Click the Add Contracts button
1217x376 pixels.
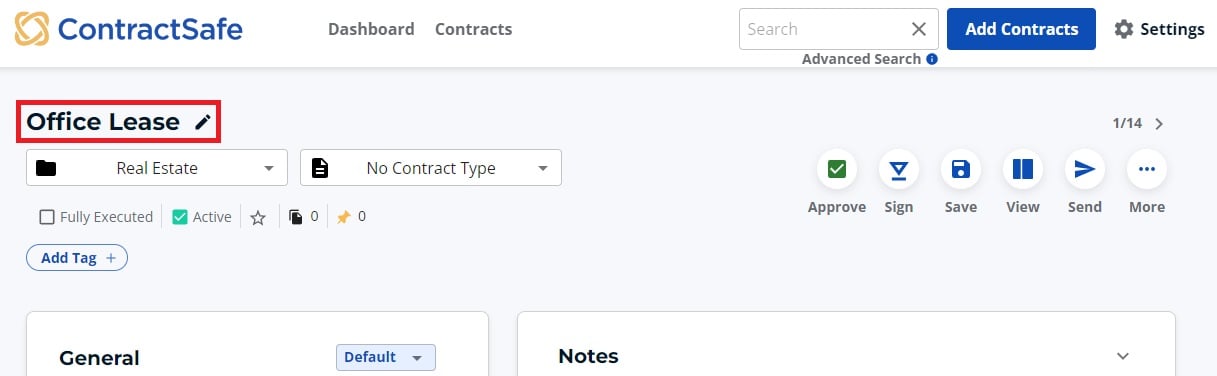(1022, 29)
